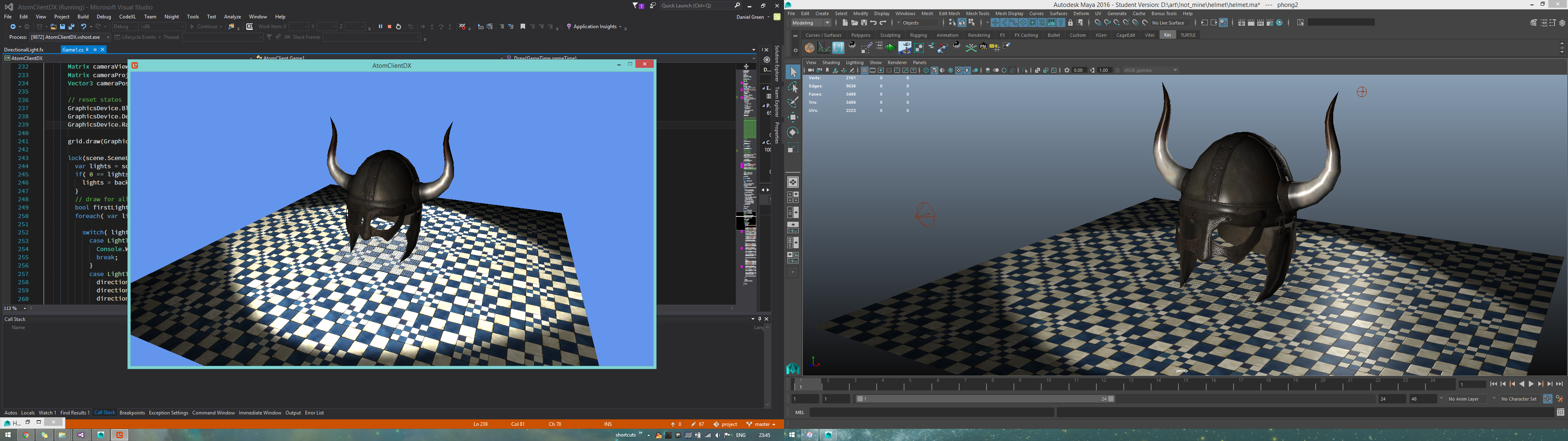Click the green play shelf icon
The width and height of the screenshot is (1568, 441).
(x=891, y=47)
